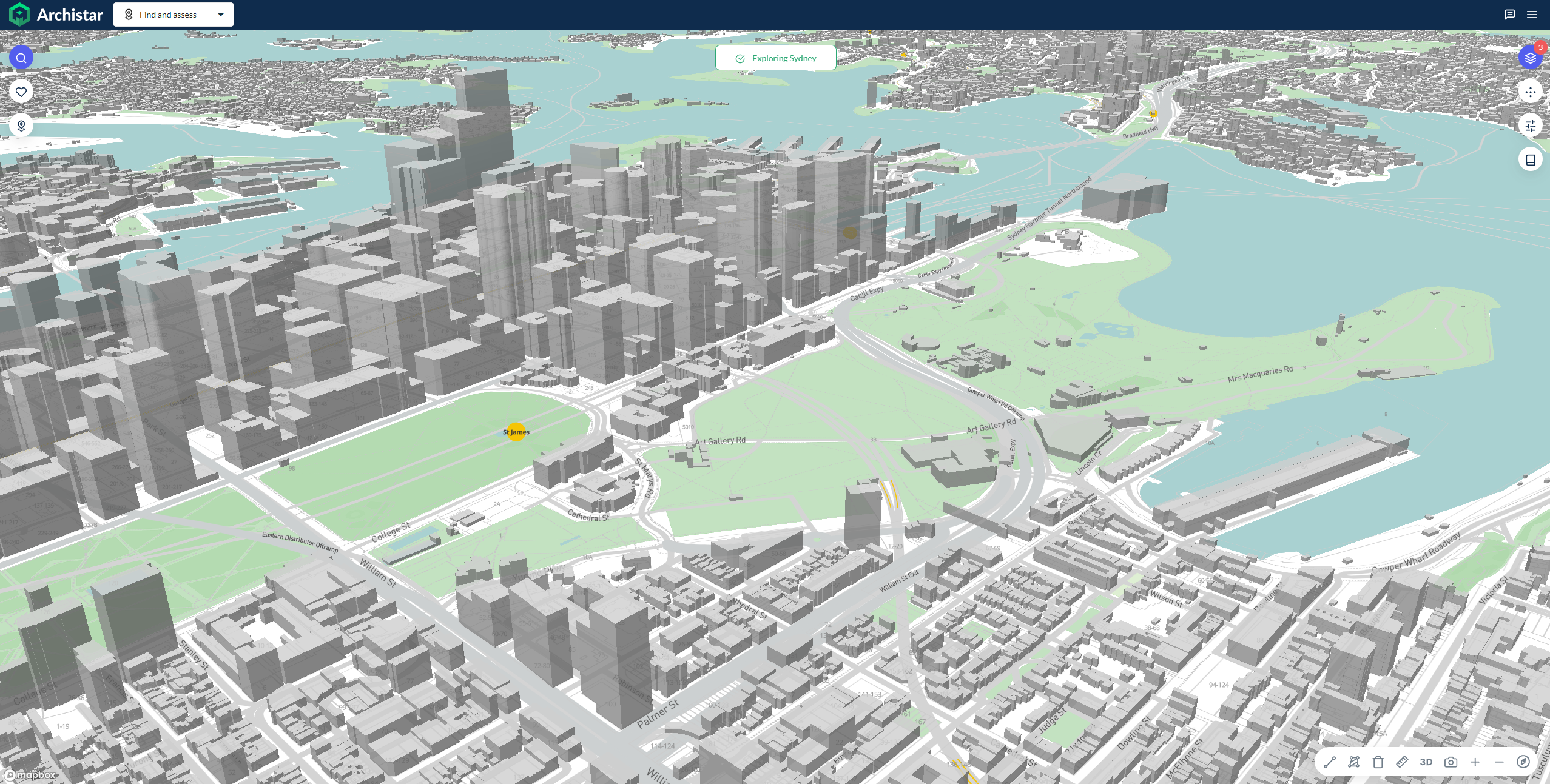Image resolution: width=1550 pixels, height=784 pixels.
Task: Open the search tool button
Action: point(21,58)
